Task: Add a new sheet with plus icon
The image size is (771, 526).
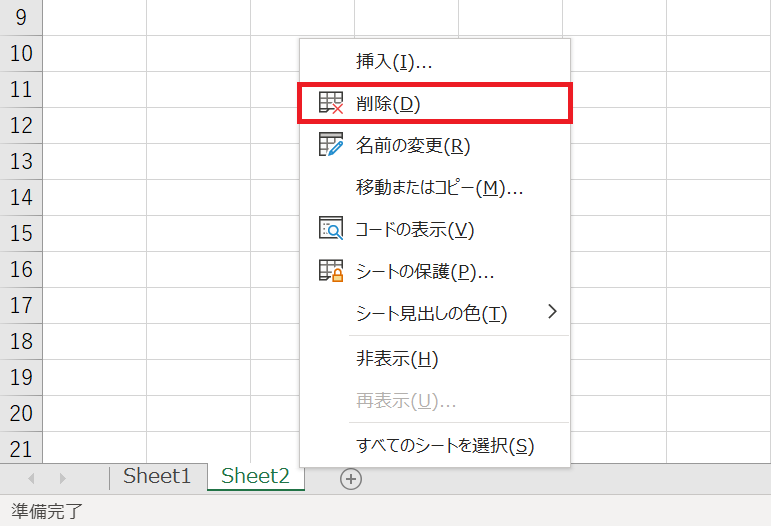Action: pyautogui.click(x=351, y=479)
